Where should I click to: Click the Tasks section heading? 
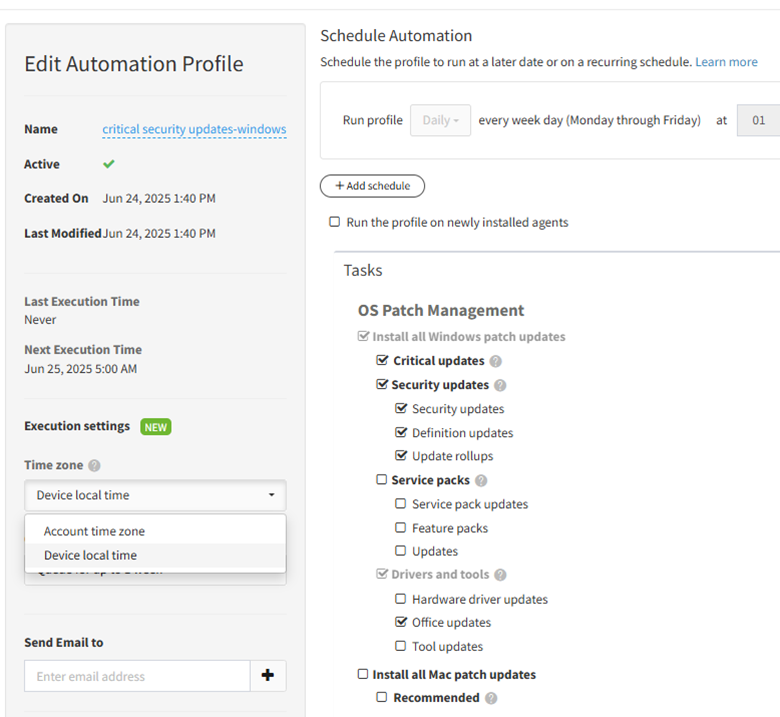pyautogui.click(x=363, y=270)
